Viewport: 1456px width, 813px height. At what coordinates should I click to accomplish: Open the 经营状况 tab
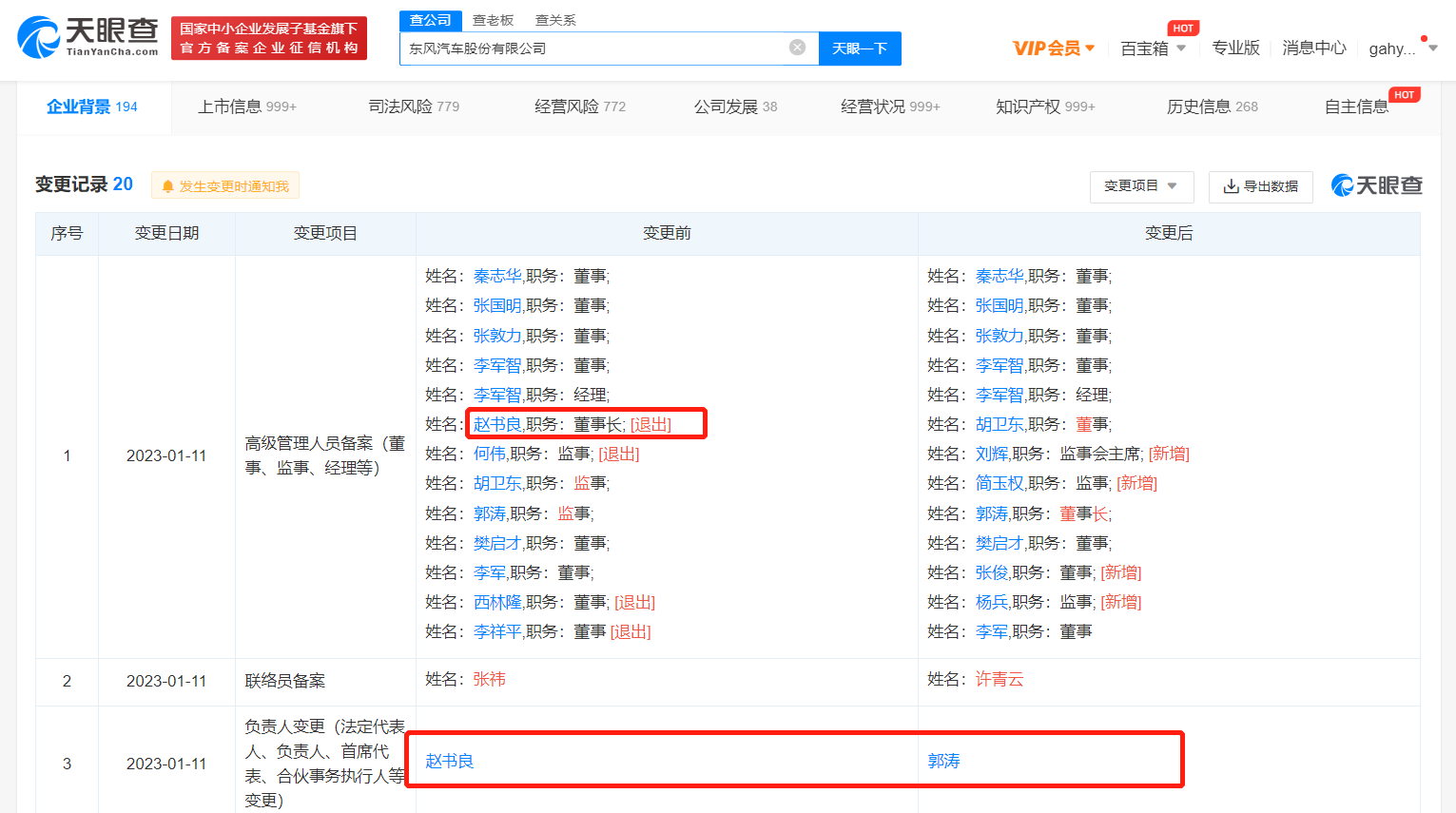pyautogui.click(x=890, y=106)
